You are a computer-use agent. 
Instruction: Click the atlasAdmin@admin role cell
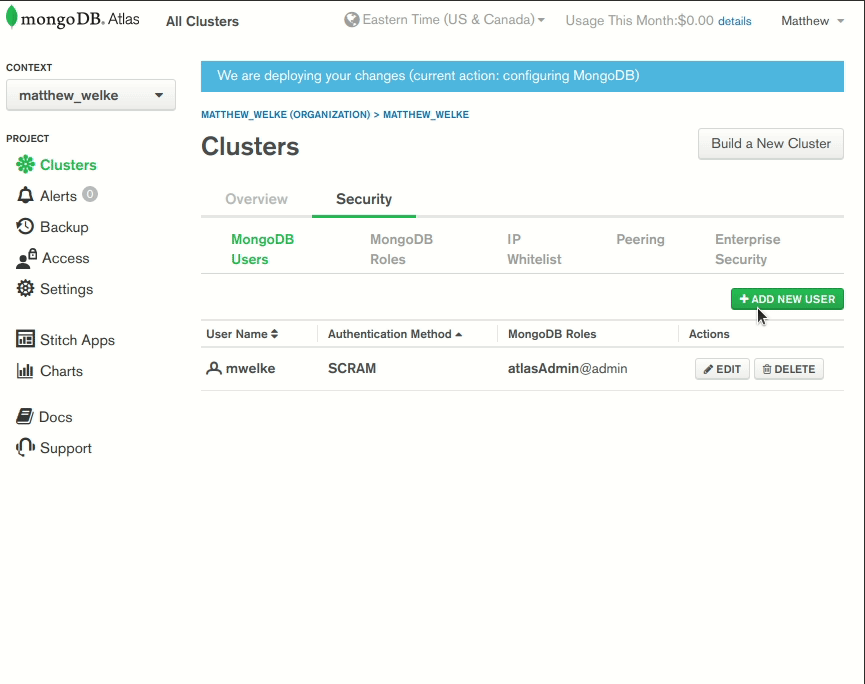(x=568, y=368)
